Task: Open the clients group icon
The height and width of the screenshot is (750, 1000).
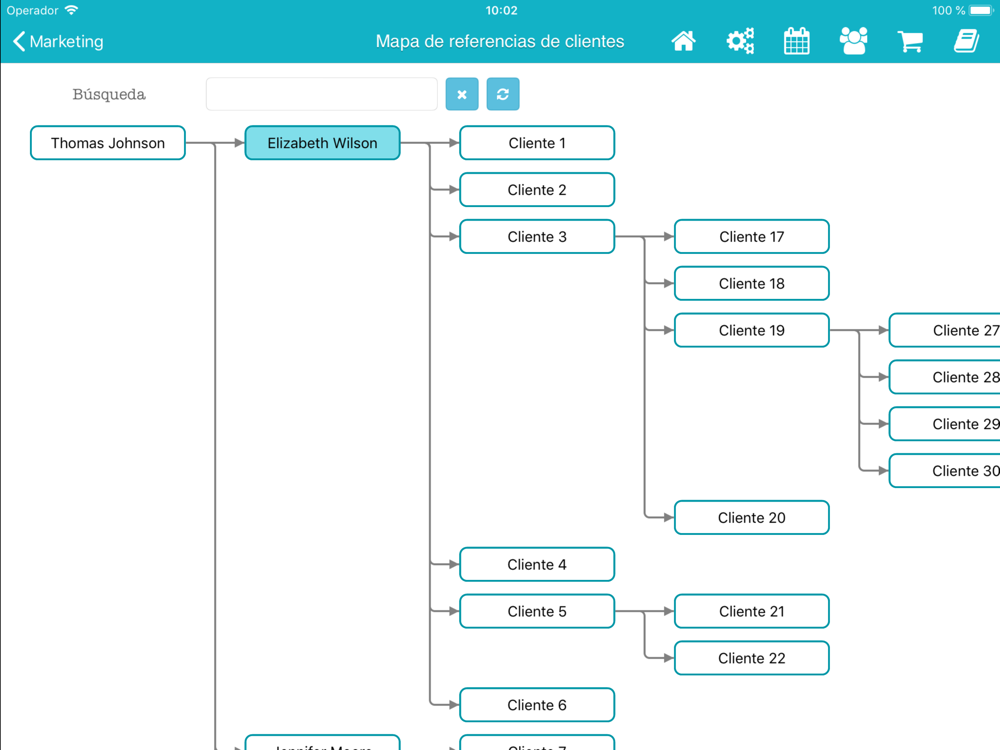Action: pyautogui.click(x=853, y=41)
